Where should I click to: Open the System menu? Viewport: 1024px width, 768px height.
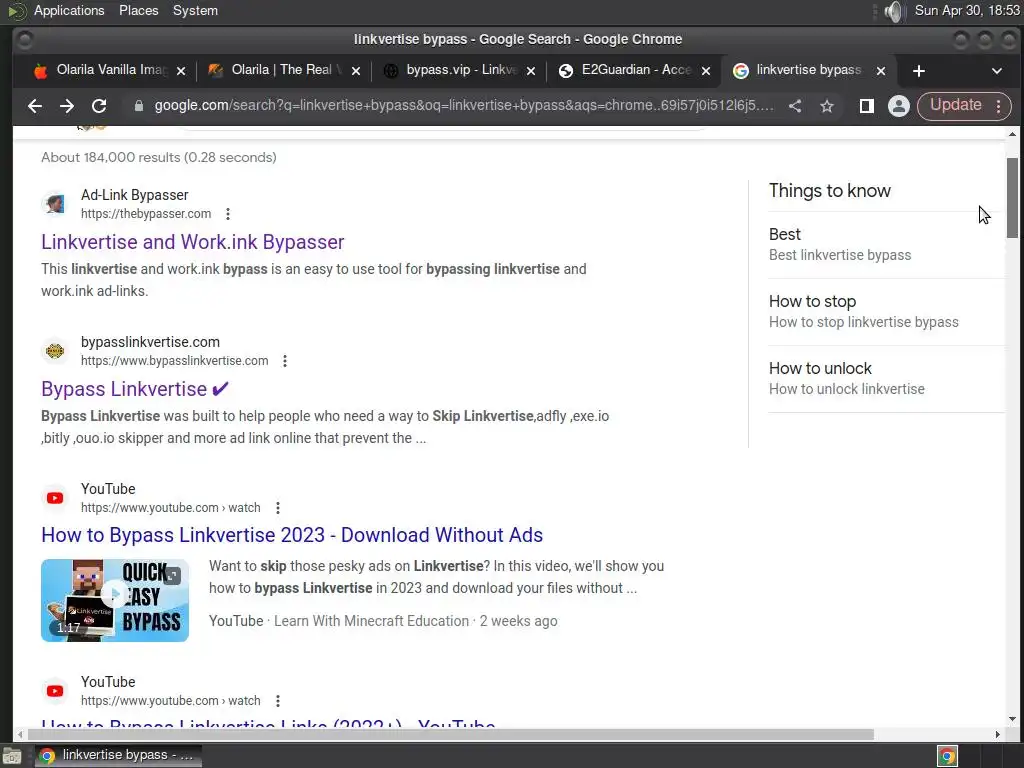pos(195,10)
